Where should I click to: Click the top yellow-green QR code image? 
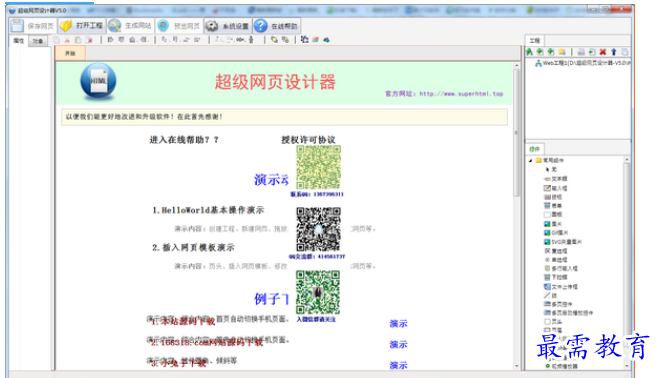pos(319,167)
